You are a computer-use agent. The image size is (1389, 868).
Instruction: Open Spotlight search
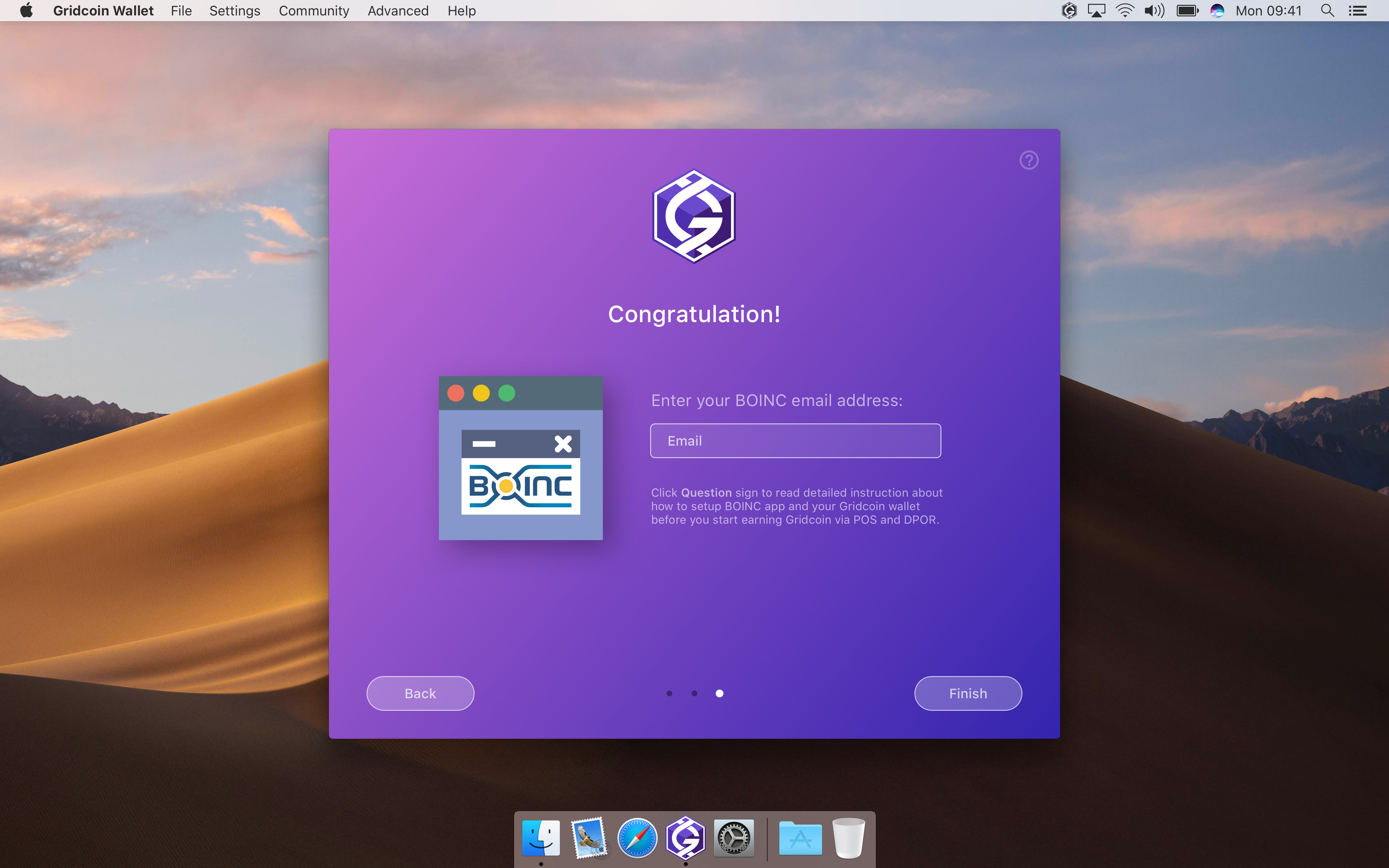1327,10
